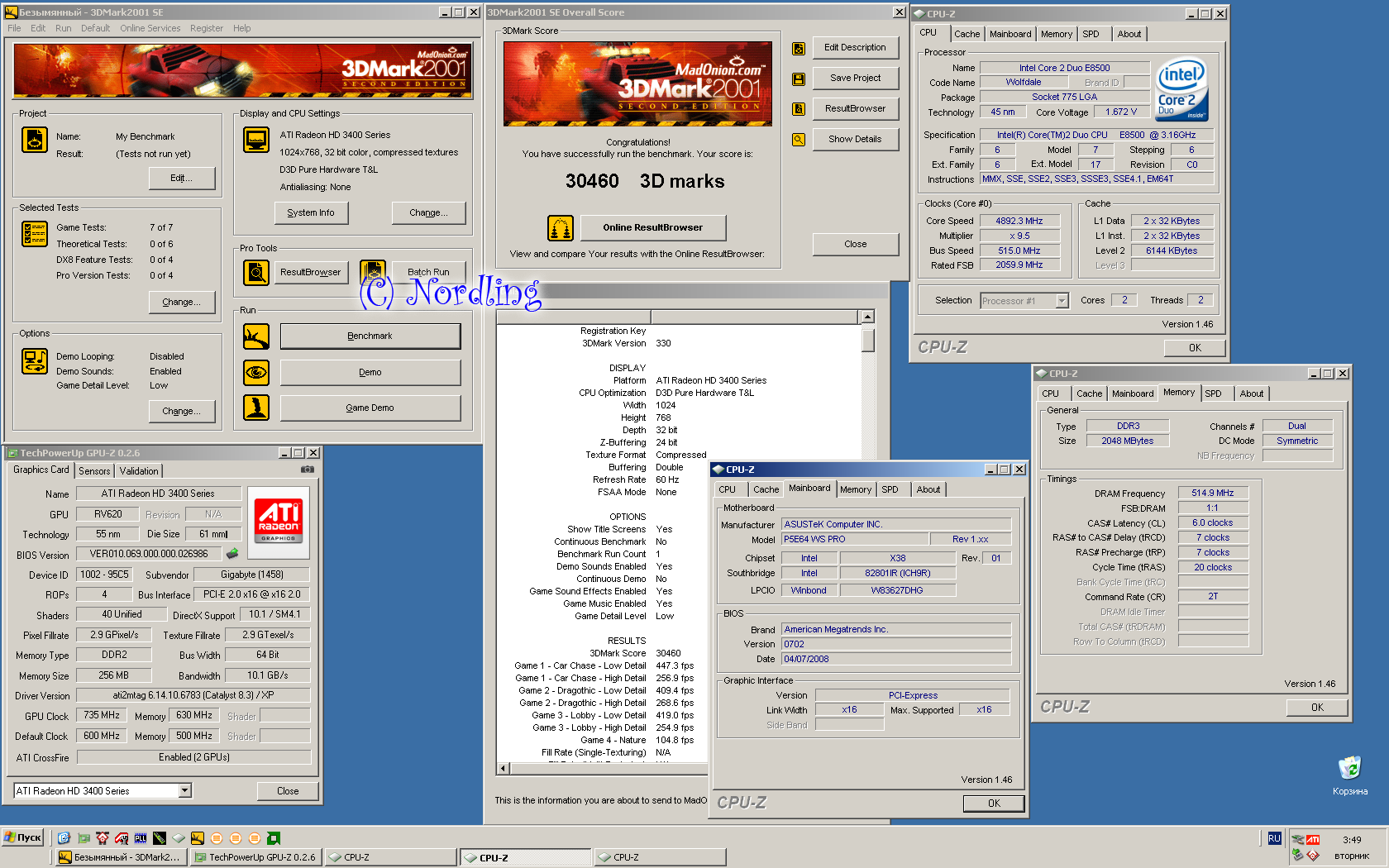
Task: Click the RU language indicator
Action: [1274, 838]
